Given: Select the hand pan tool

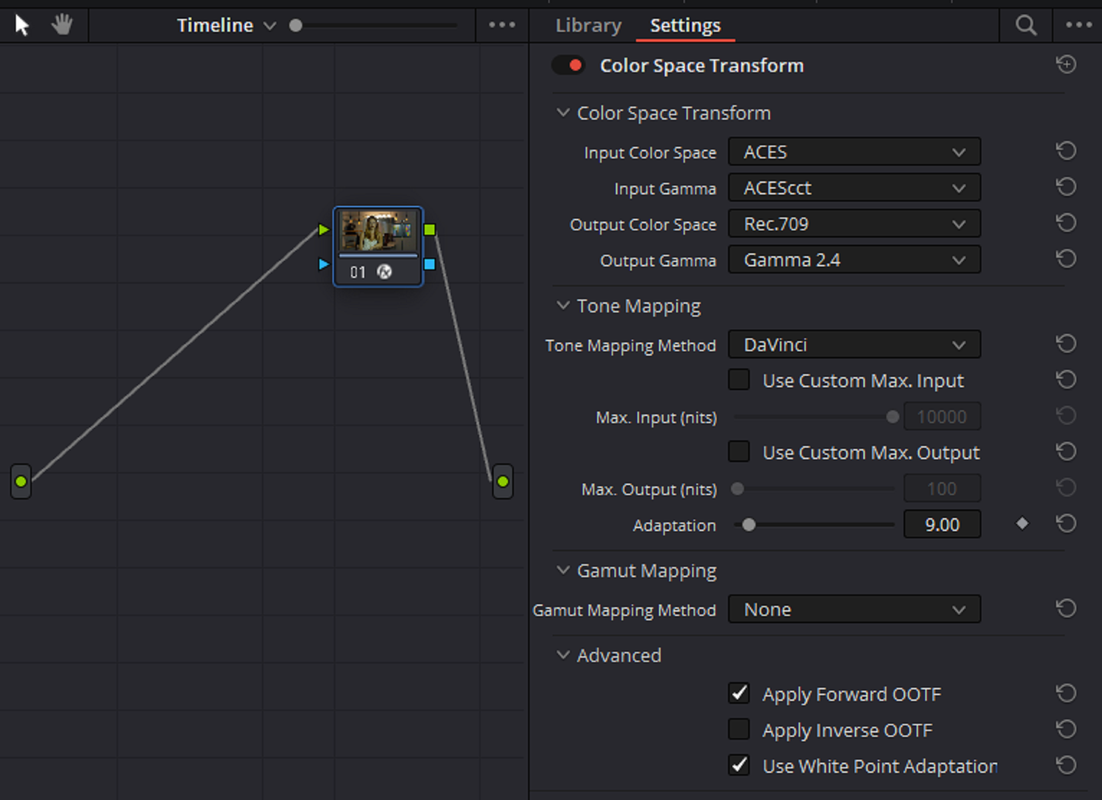Looking at the screenshot, I should [x=62, y=25].
